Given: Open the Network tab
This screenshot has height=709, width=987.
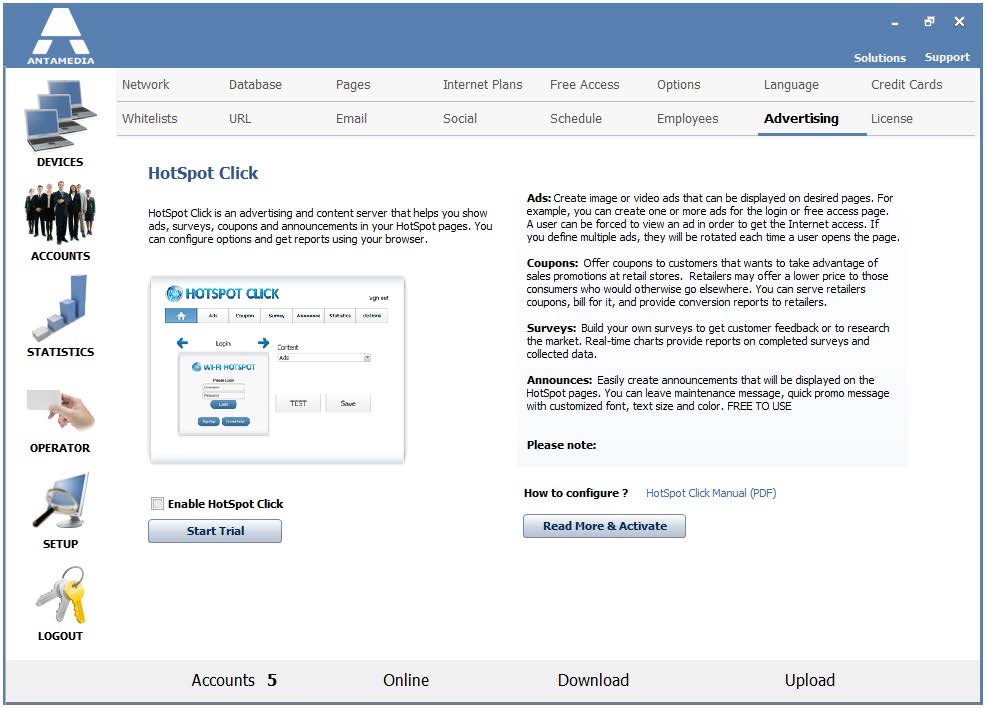Looking at the screenshot, I should coord(145,84).
